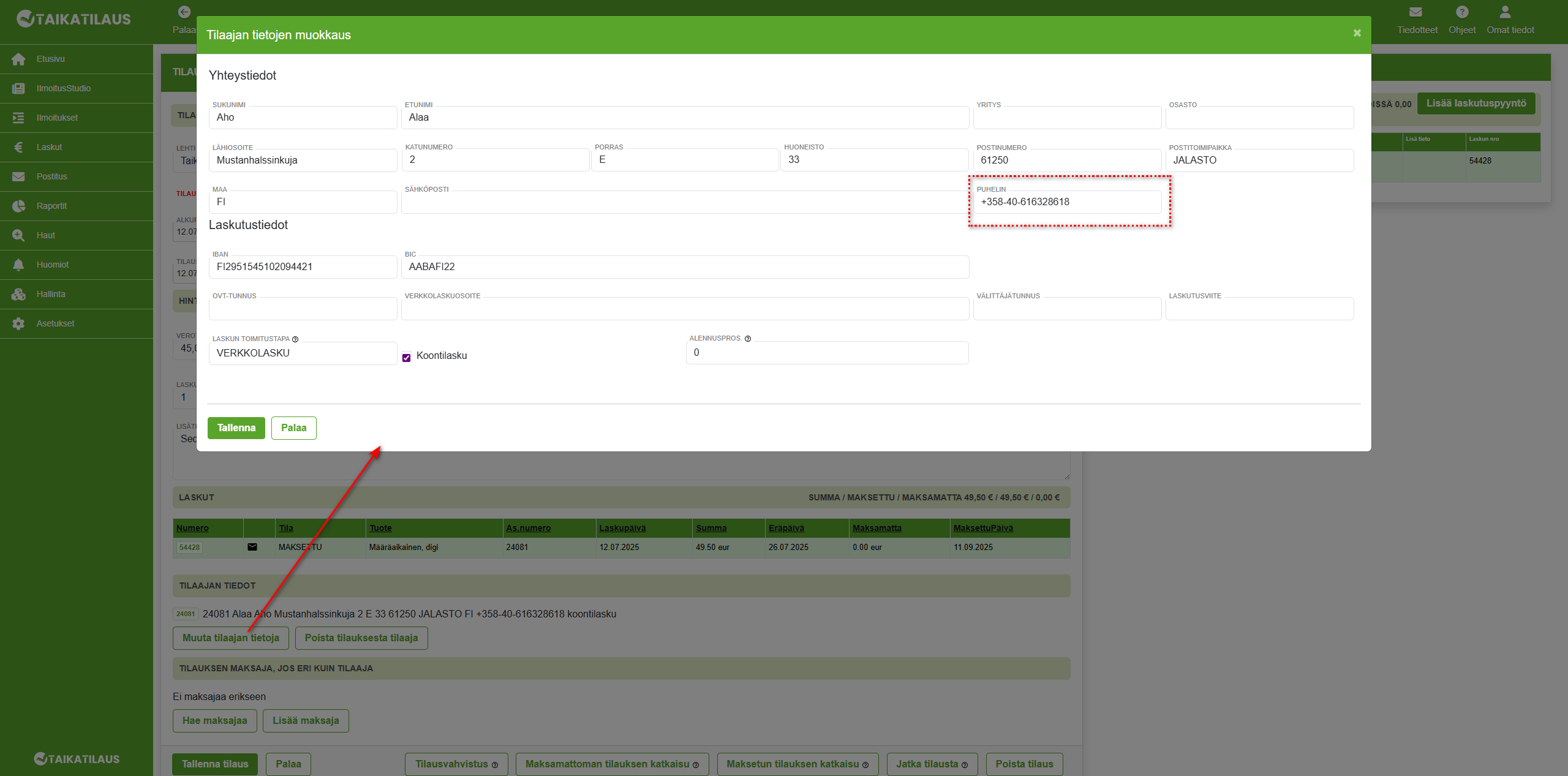
Task: Open Hallinta in the sidebar menu
Action: 50,294
